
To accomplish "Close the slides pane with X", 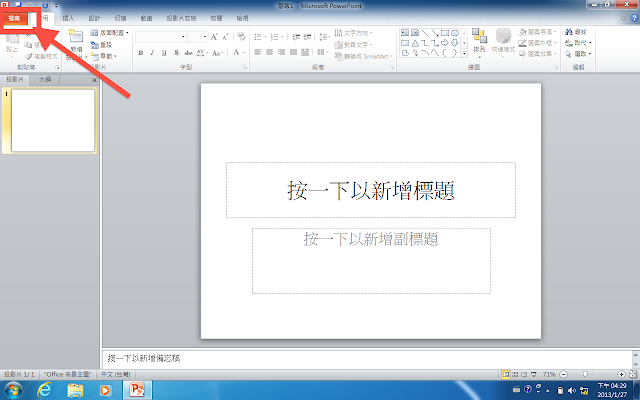I will coord(94,80).
